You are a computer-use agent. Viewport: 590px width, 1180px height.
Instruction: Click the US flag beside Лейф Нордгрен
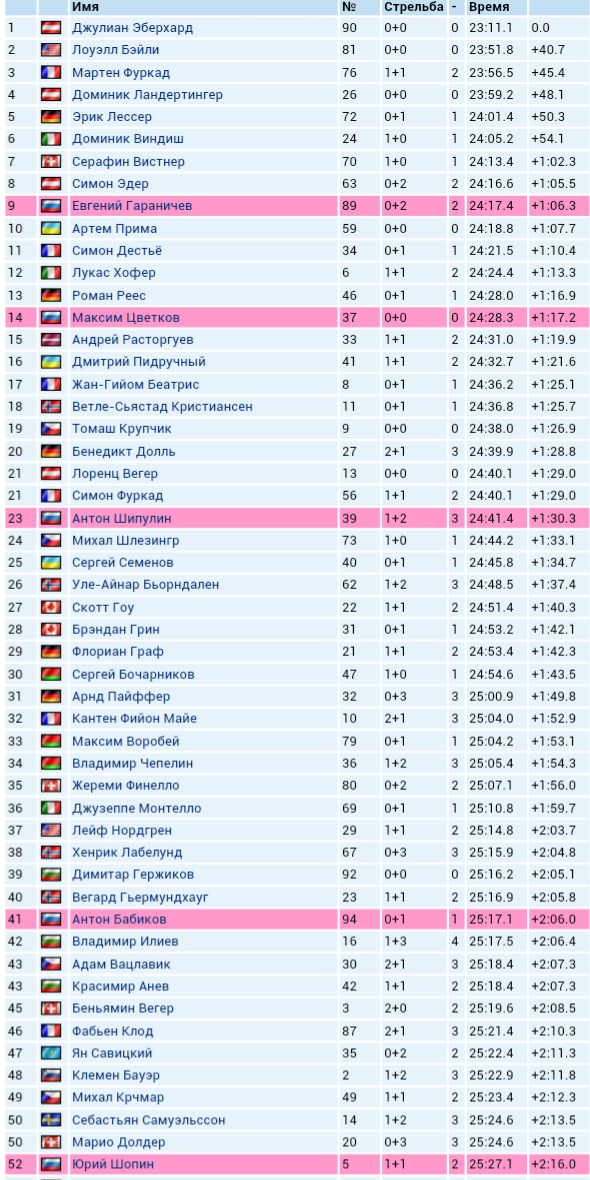pyautogui.click(x=51, y=831)
